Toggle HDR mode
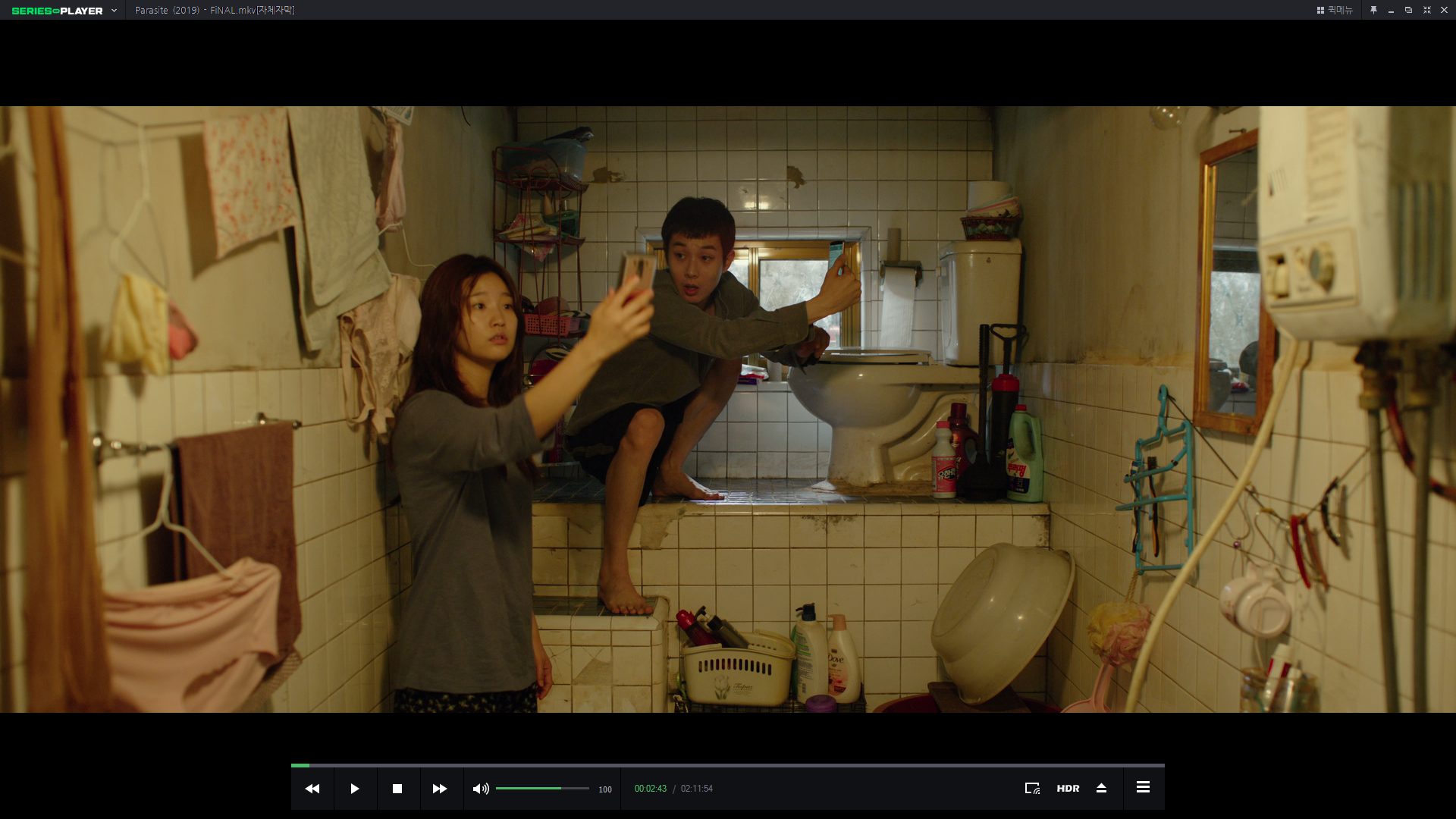Screen dimensions: 1456x819 (1068, 789)
